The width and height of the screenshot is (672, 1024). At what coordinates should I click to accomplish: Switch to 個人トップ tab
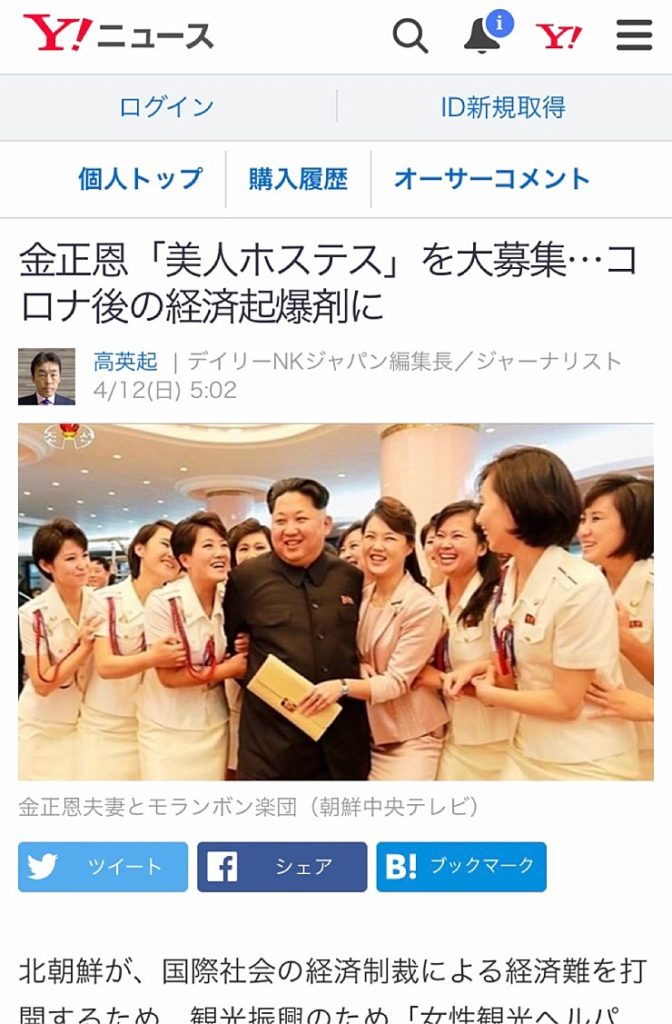(x=140, y=179)
